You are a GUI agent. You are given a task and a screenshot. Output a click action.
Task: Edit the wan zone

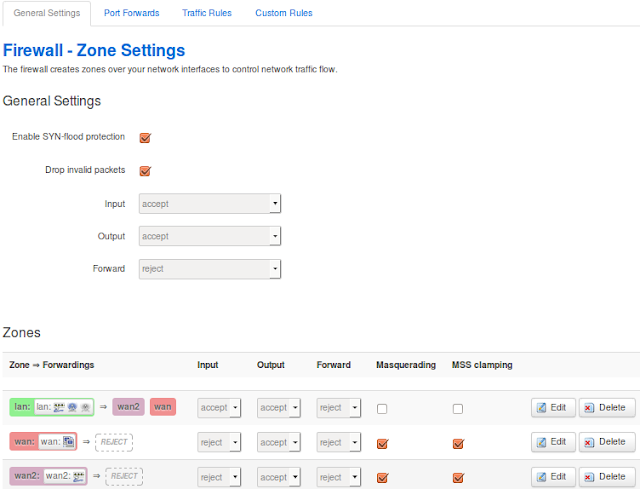point(553,442)
